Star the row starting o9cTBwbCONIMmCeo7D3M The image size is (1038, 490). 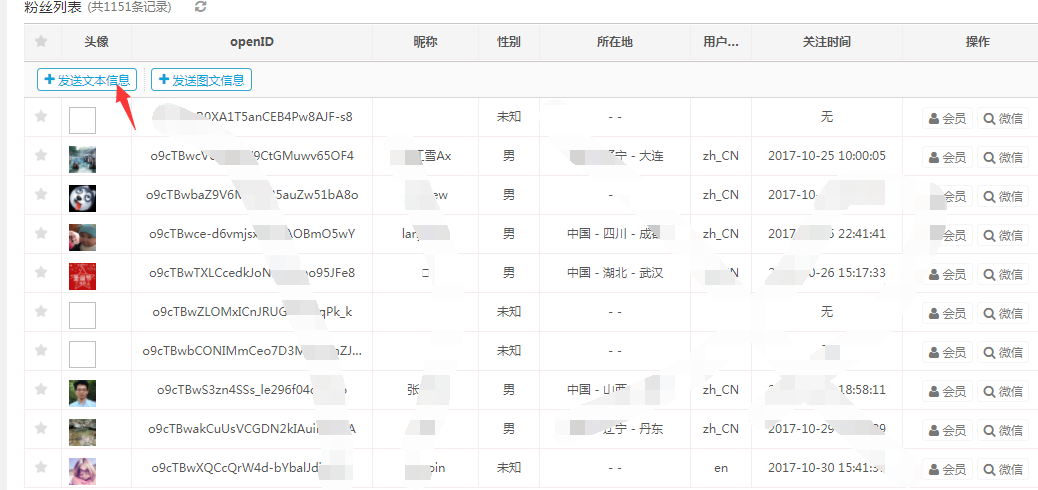click(41, 350)
